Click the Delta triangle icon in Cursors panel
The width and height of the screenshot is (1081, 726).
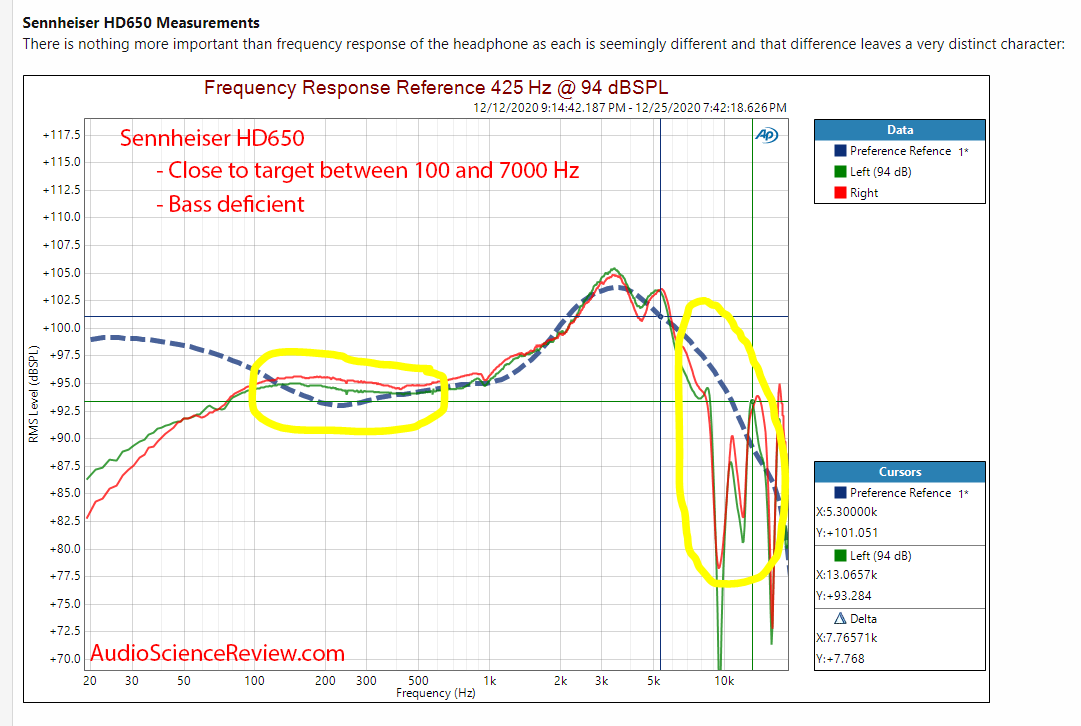(840, 618)
